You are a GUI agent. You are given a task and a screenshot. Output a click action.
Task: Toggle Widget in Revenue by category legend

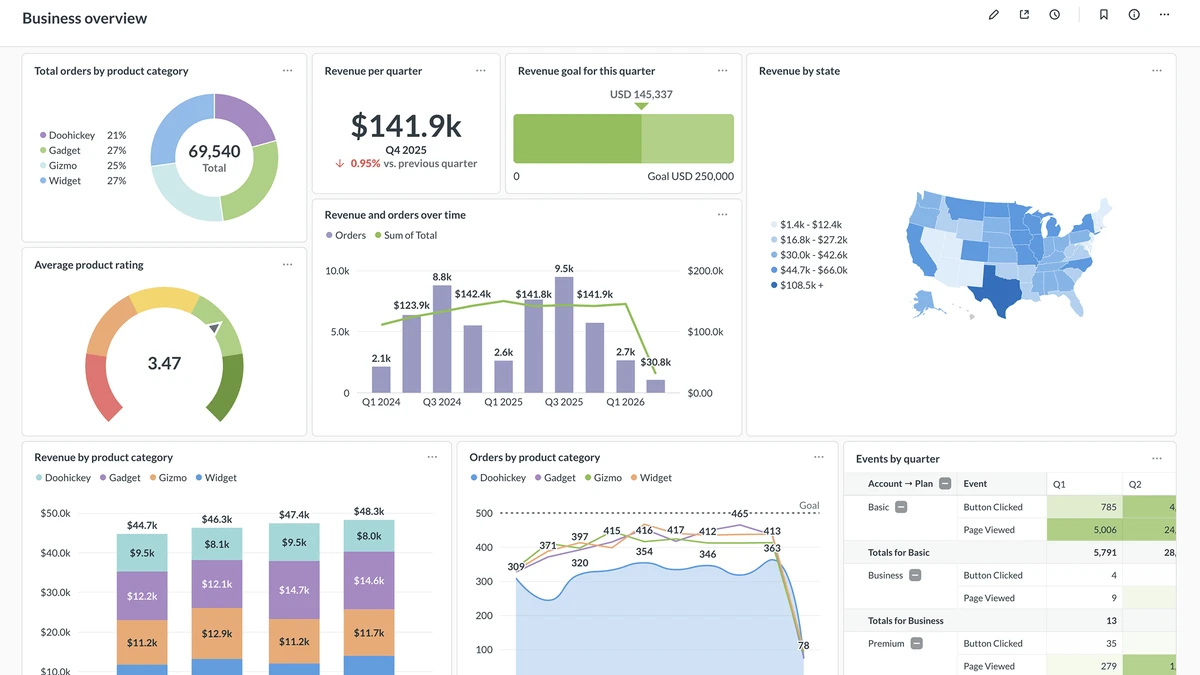tap(216, 478)
